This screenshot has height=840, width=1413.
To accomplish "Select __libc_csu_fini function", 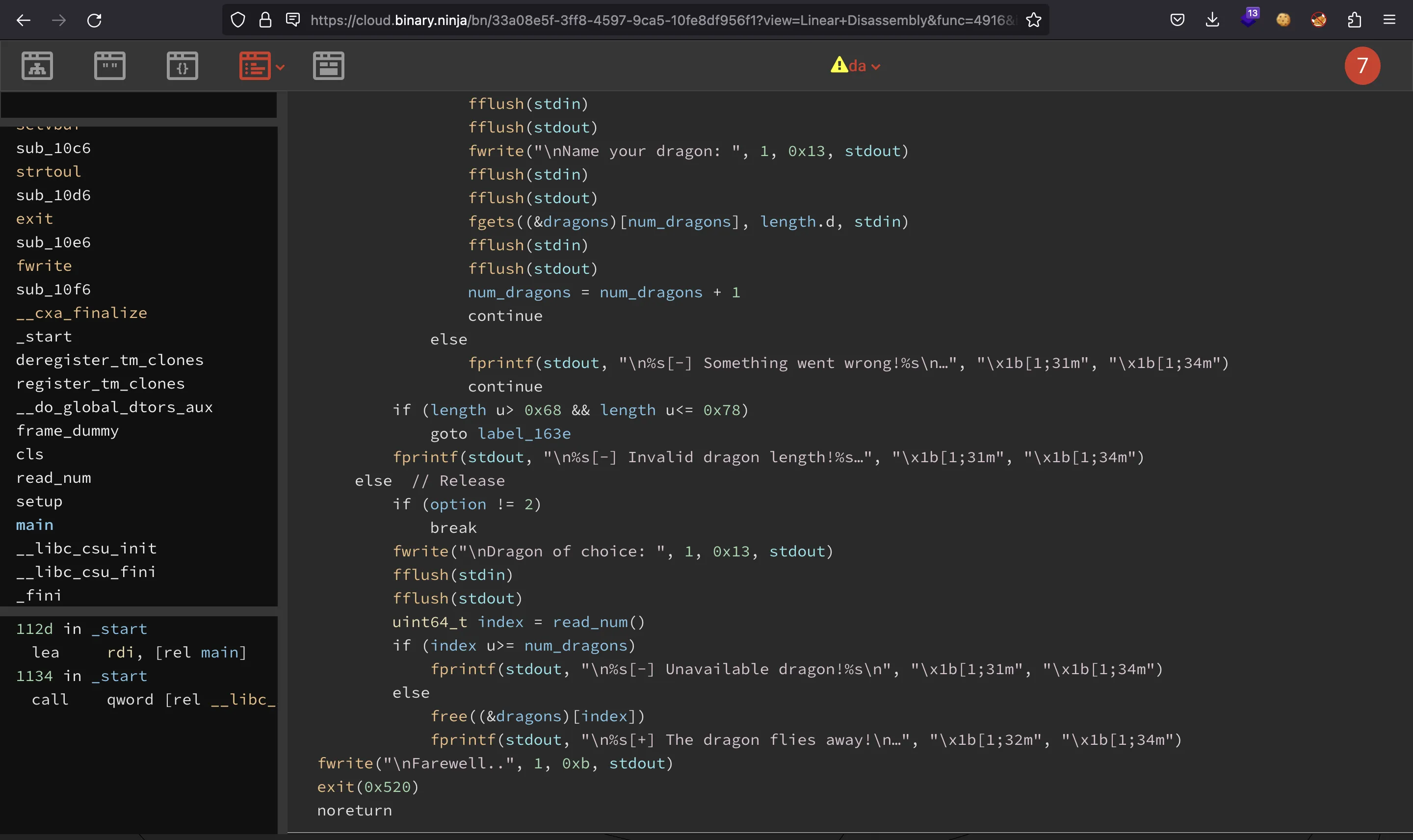I will click(x=86, y=572).
